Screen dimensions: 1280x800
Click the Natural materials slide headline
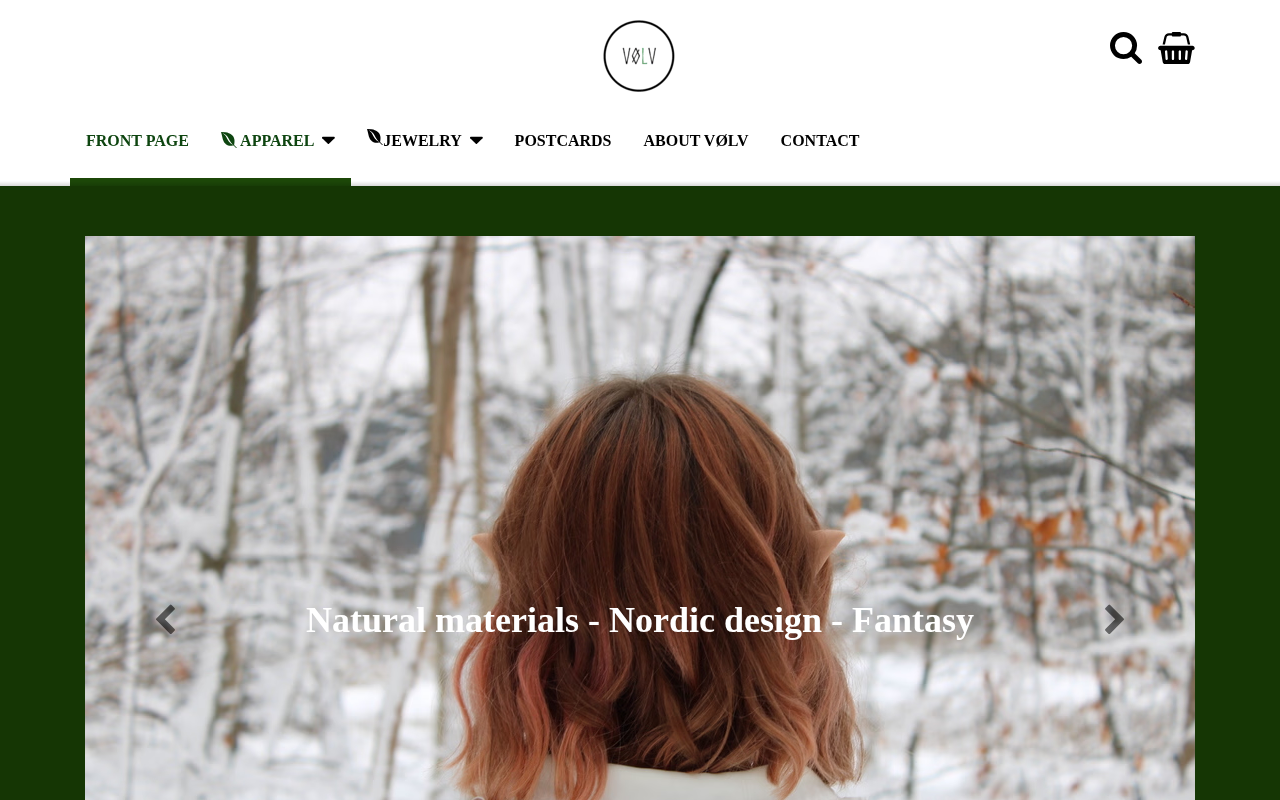640,620
